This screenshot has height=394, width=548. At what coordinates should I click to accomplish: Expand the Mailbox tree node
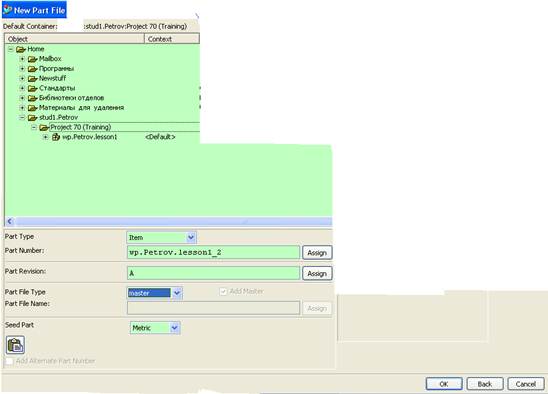click(22, 59)
